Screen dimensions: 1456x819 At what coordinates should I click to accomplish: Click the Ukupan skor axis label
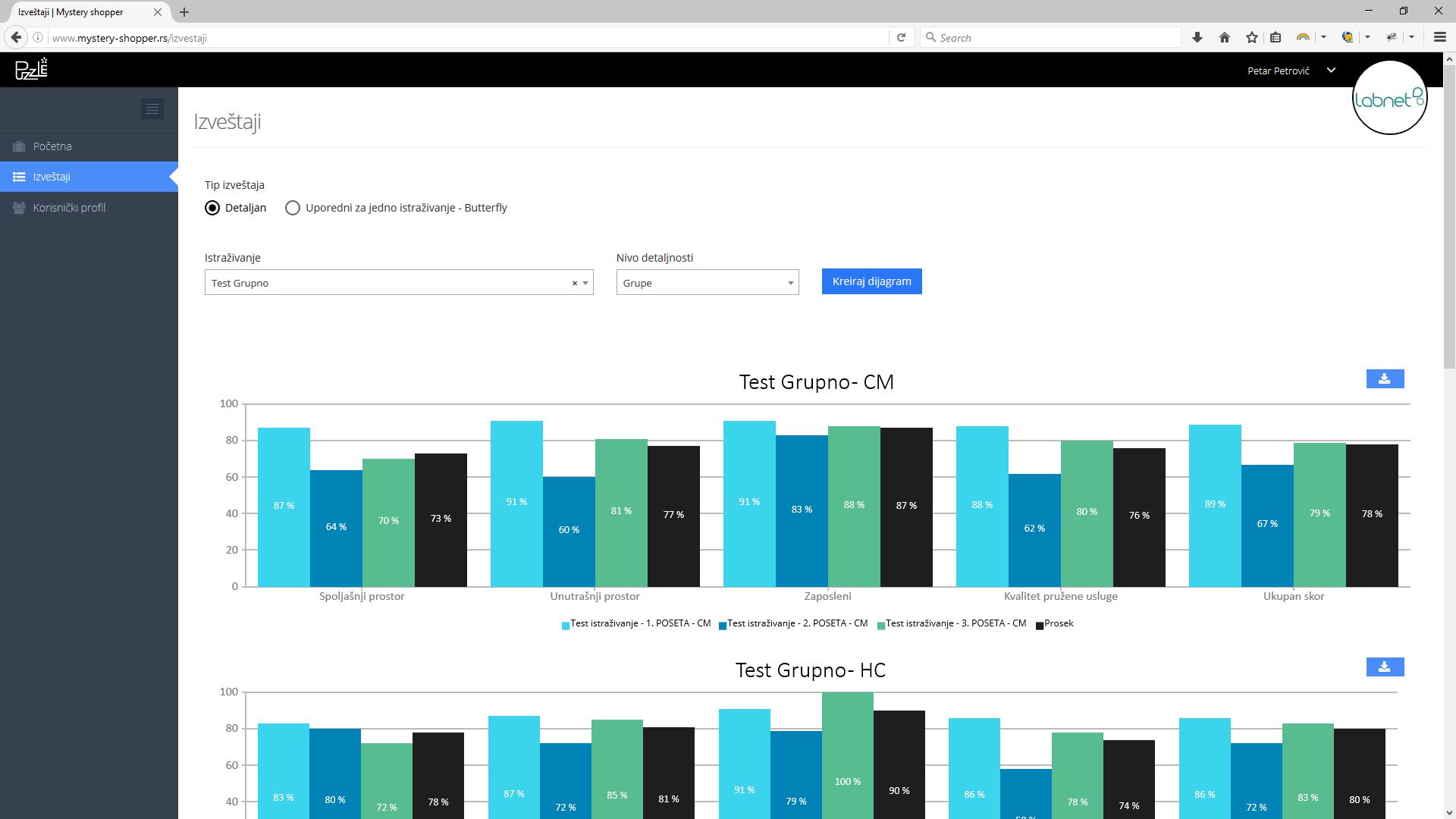click(1294, 596)
